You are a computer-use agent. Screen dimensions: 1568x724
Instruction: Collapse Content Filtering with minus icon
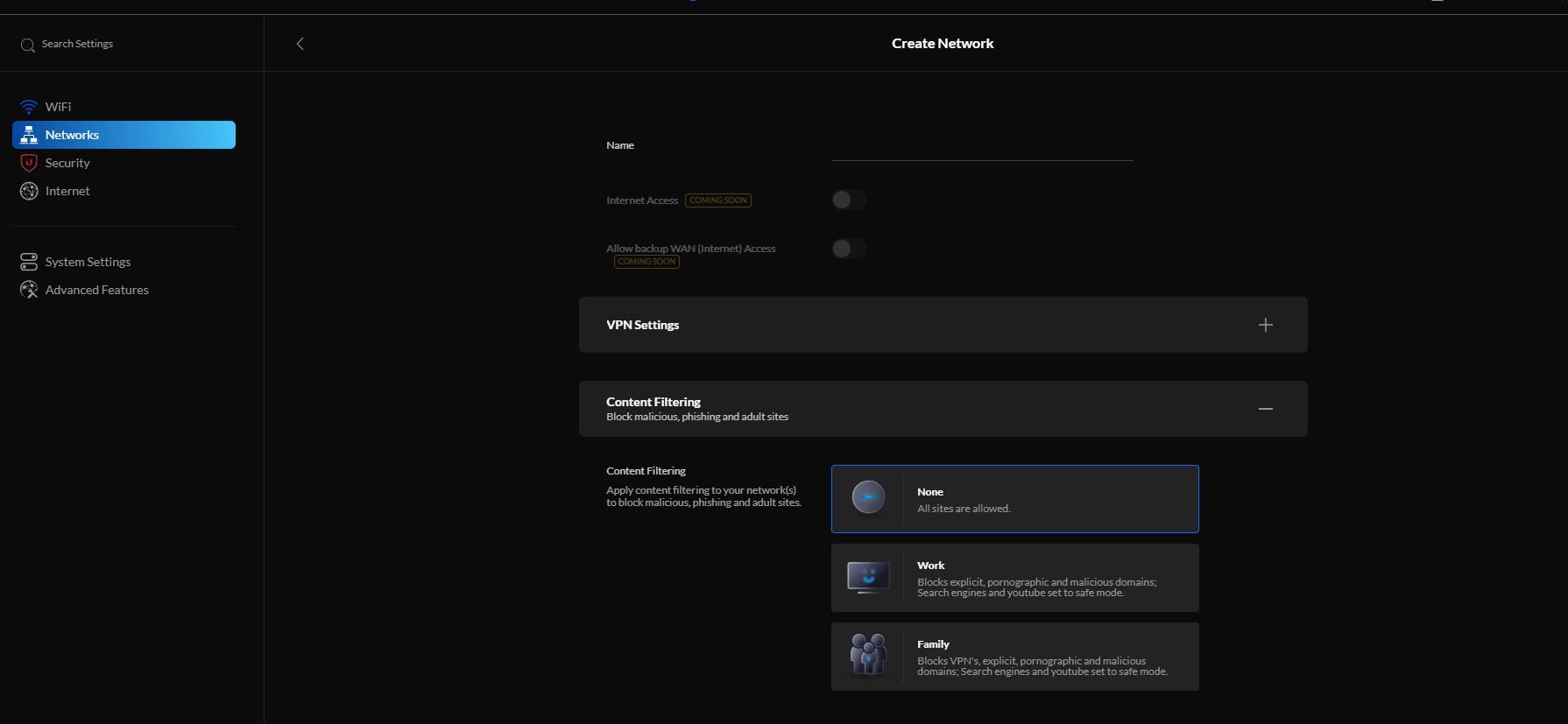(1265, 409)
